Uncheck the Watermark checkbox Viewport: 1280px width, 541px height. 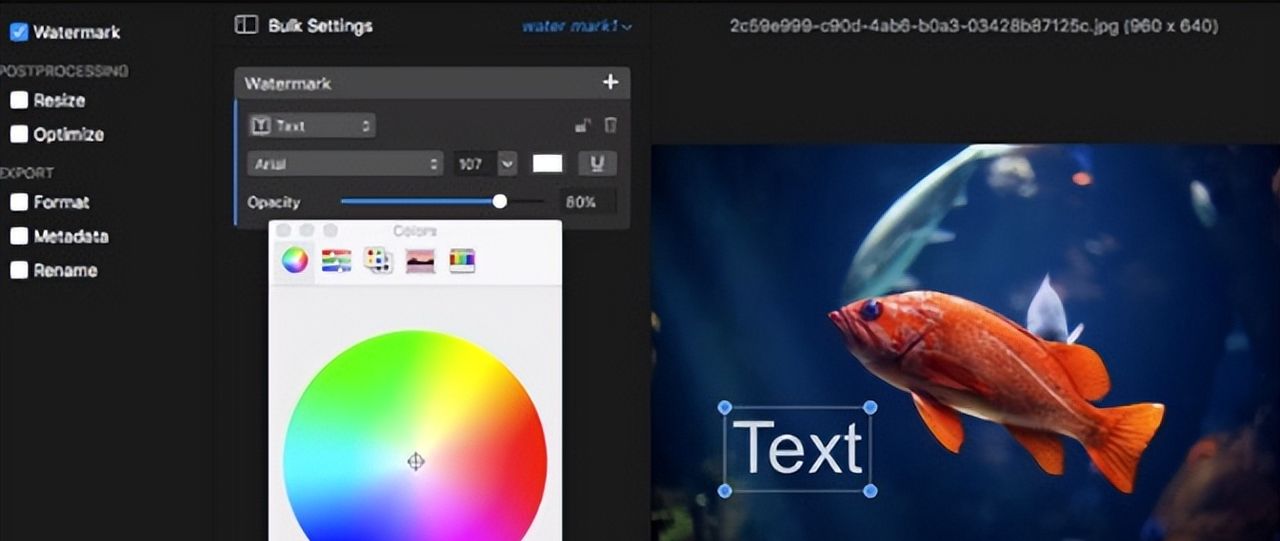(19, 32)
